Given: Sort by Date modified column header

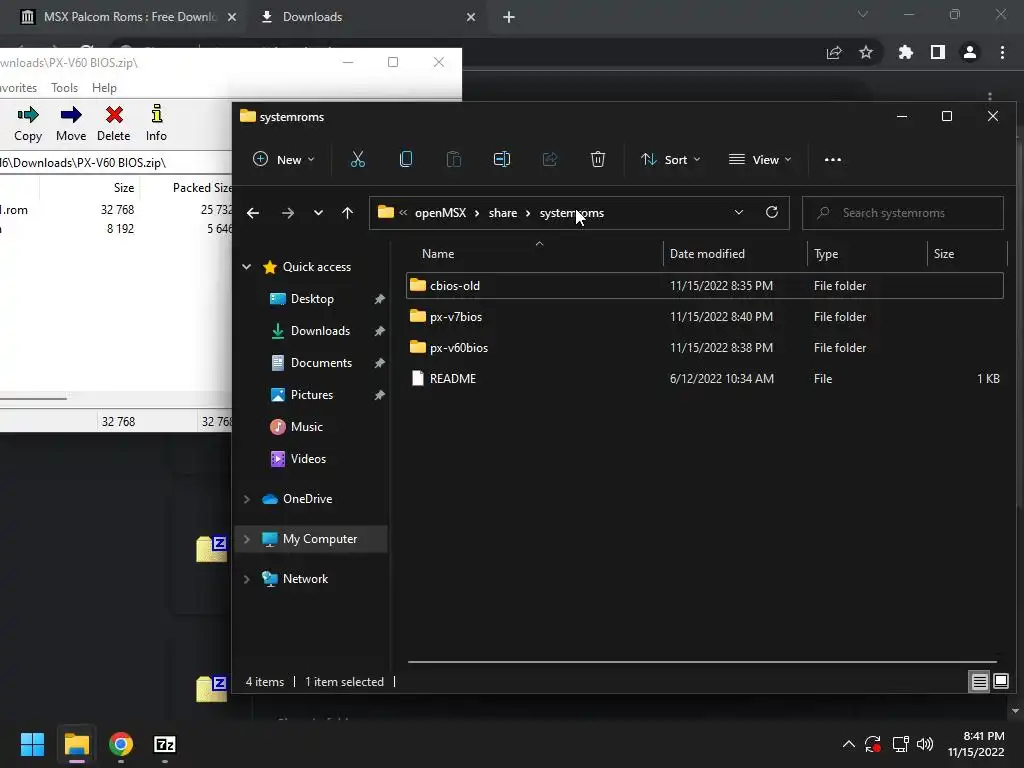Looking at the screenshot, I should (735, 254).
